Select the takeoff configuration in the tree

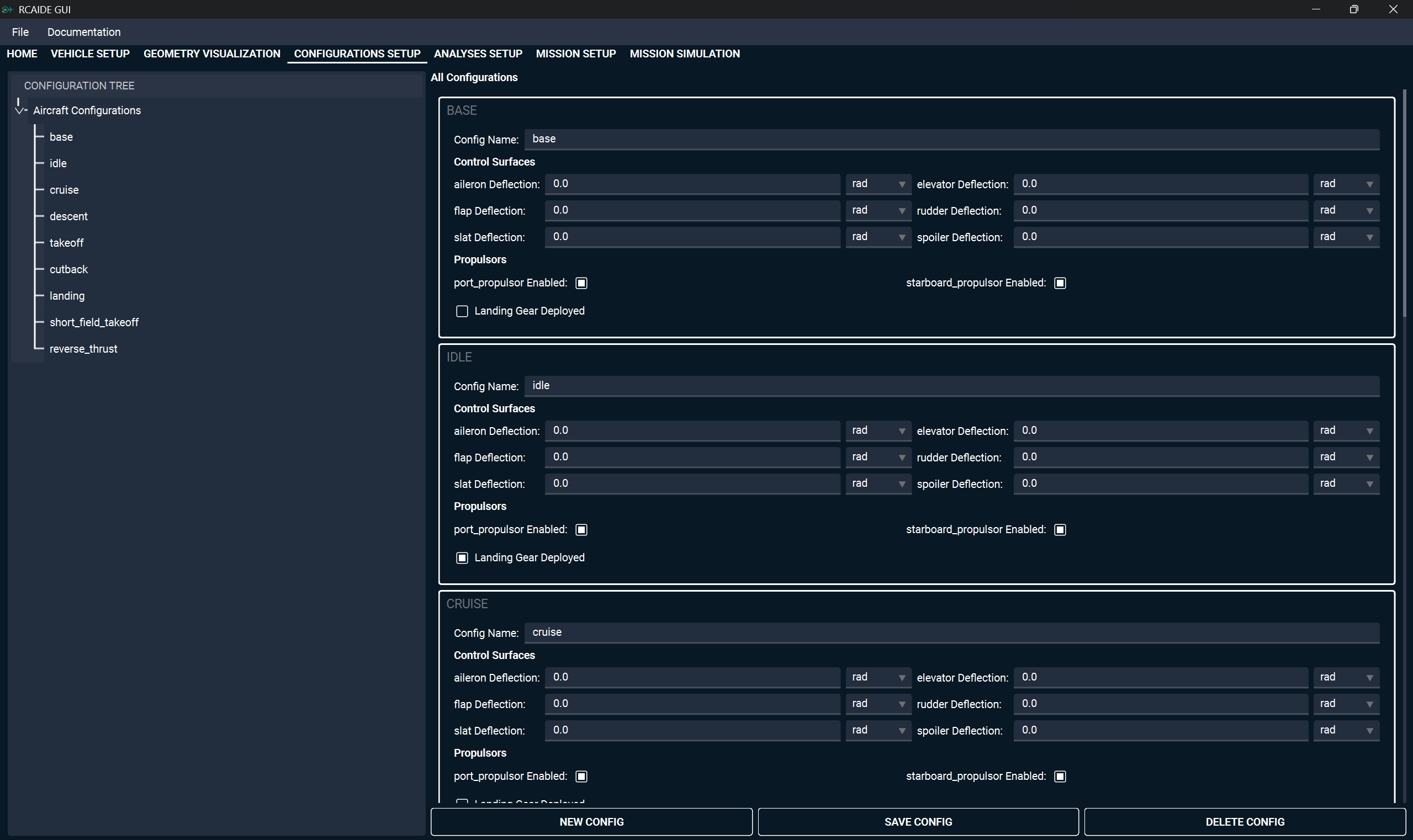pyautogui.click(x=66, y=243)
